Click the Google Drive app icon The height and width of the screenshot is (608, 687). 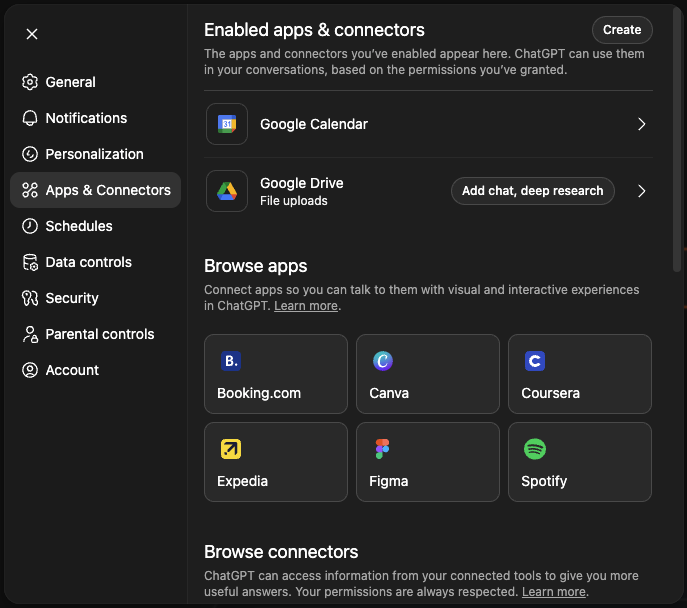coord(227,191)
